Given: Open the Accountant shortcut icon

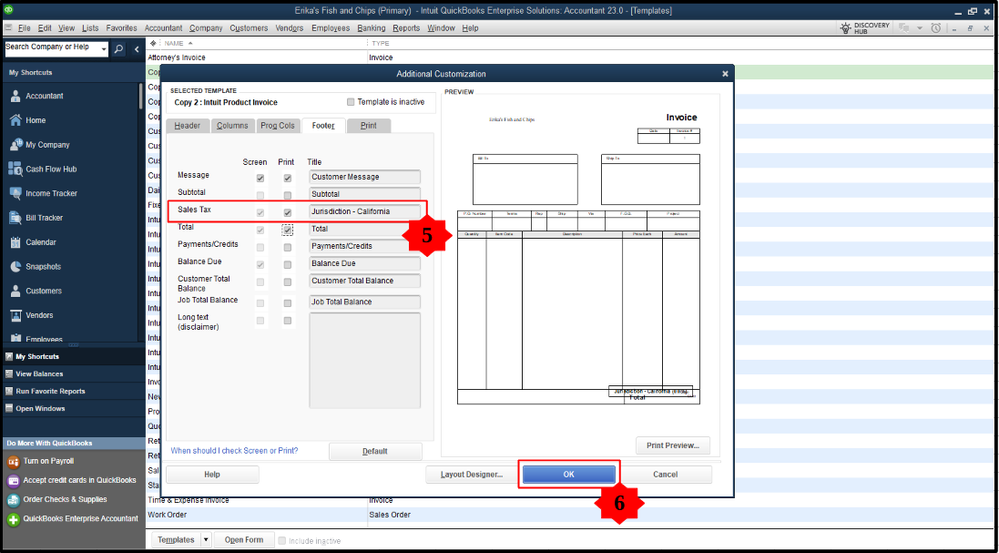Looking at the screenshot, I should (16, 96).
